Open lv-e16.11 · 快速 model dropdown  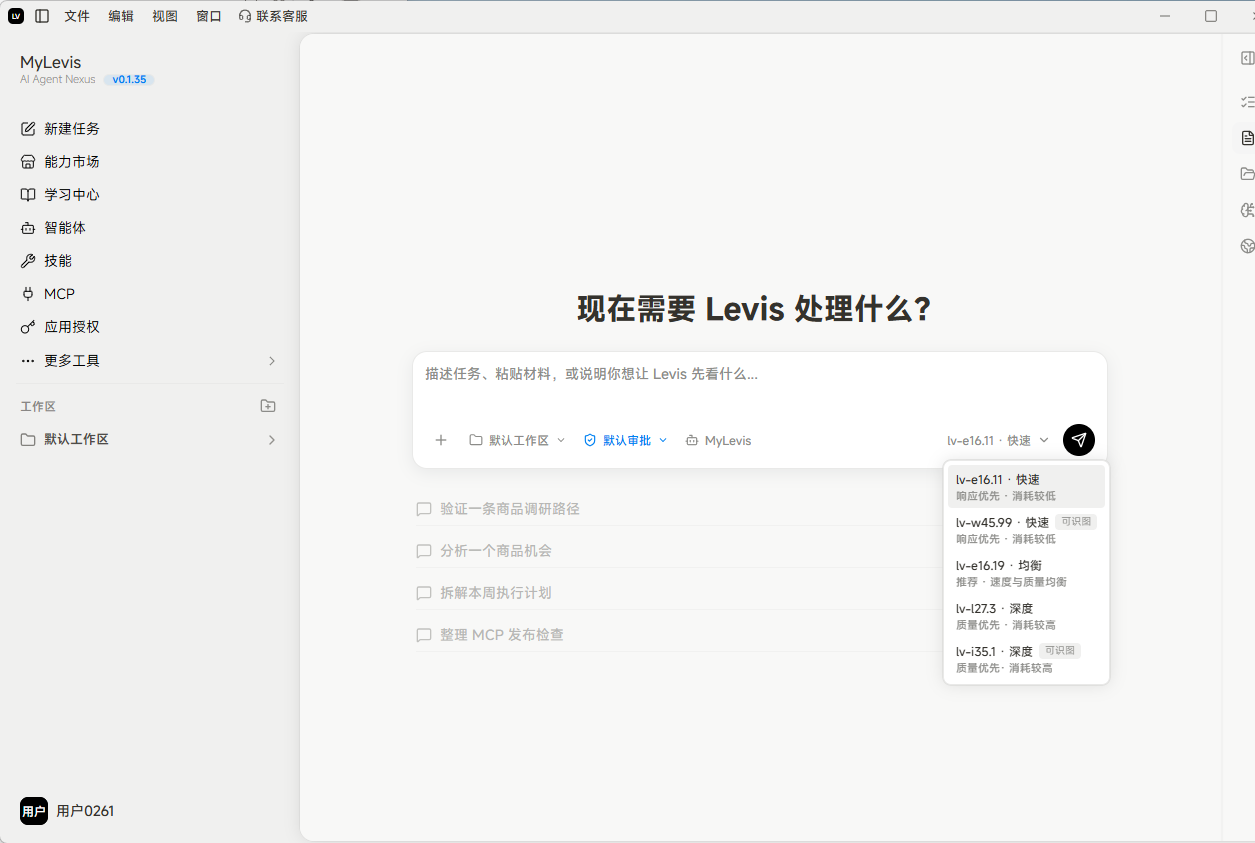pyautogui.click(x=998, y=440)
